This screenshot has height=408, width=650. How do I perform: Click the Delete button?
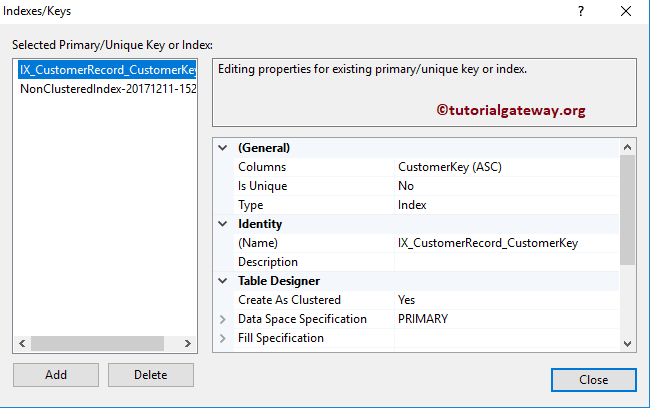point(151,375)
